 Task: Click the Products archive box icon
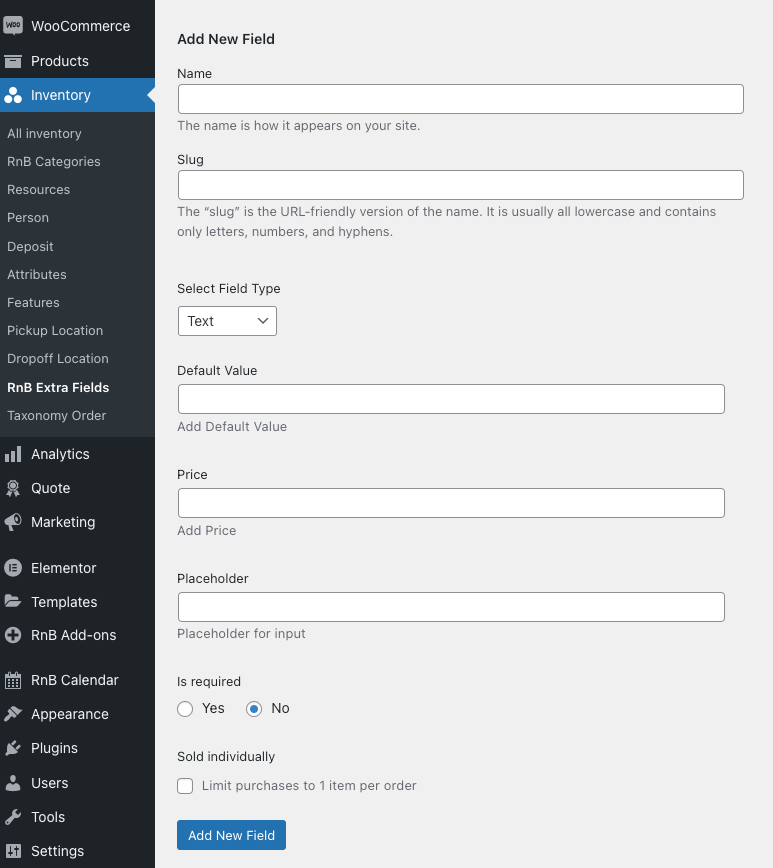(13, 61)
